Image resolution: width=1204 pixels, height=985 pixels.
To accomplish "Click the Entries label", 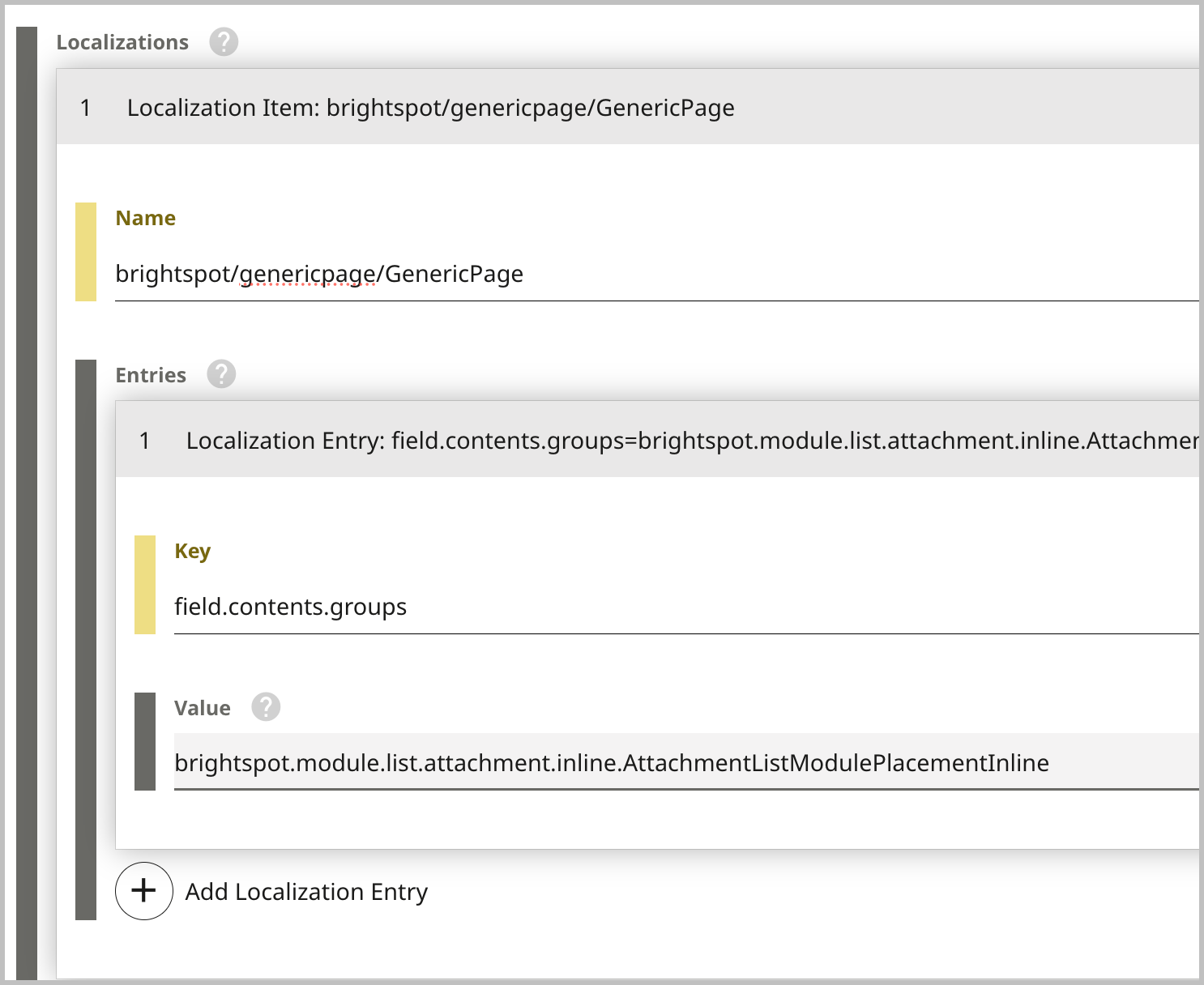I will point(151,375).
